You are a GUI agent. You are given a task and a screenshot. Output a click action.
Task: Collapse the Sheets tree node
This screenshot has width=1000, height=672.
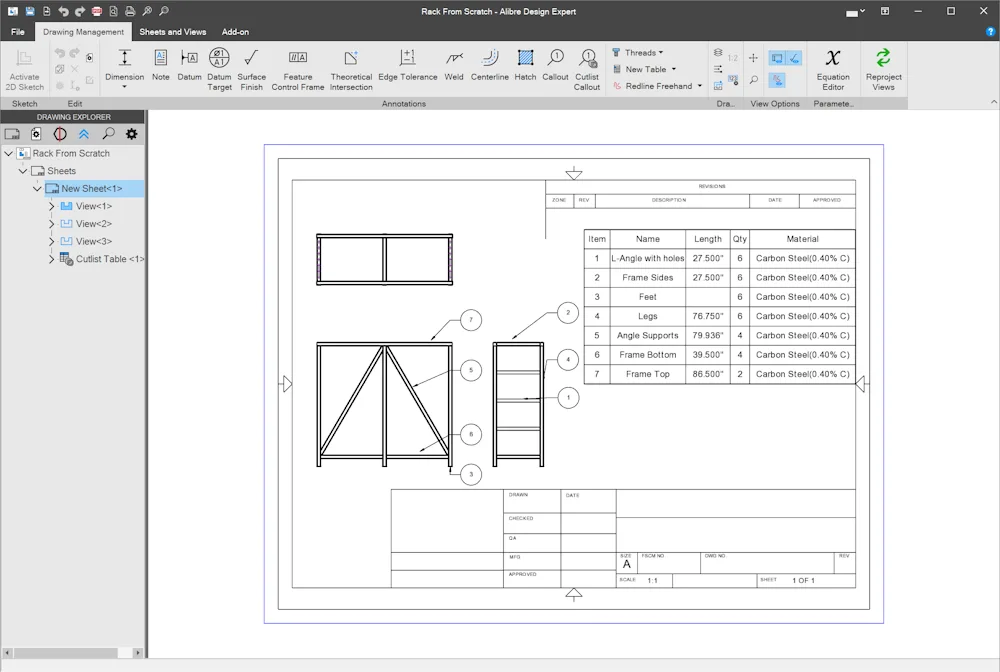tap(23, 171)
